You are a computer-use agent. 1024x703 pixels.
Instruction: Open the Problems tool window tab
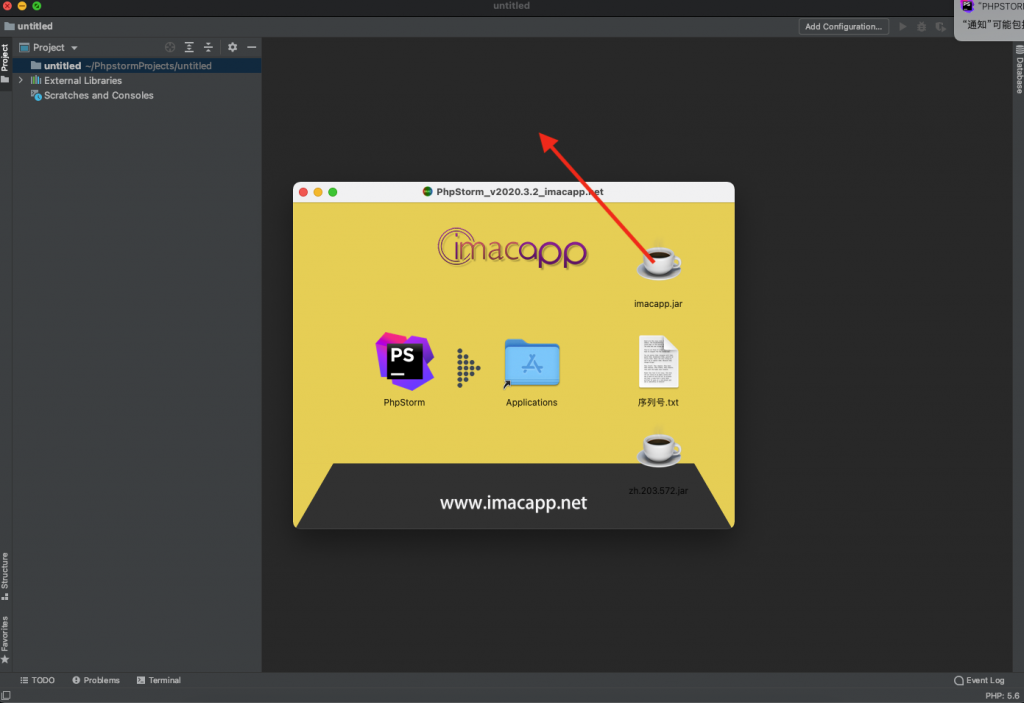click(x=96, y=680)
